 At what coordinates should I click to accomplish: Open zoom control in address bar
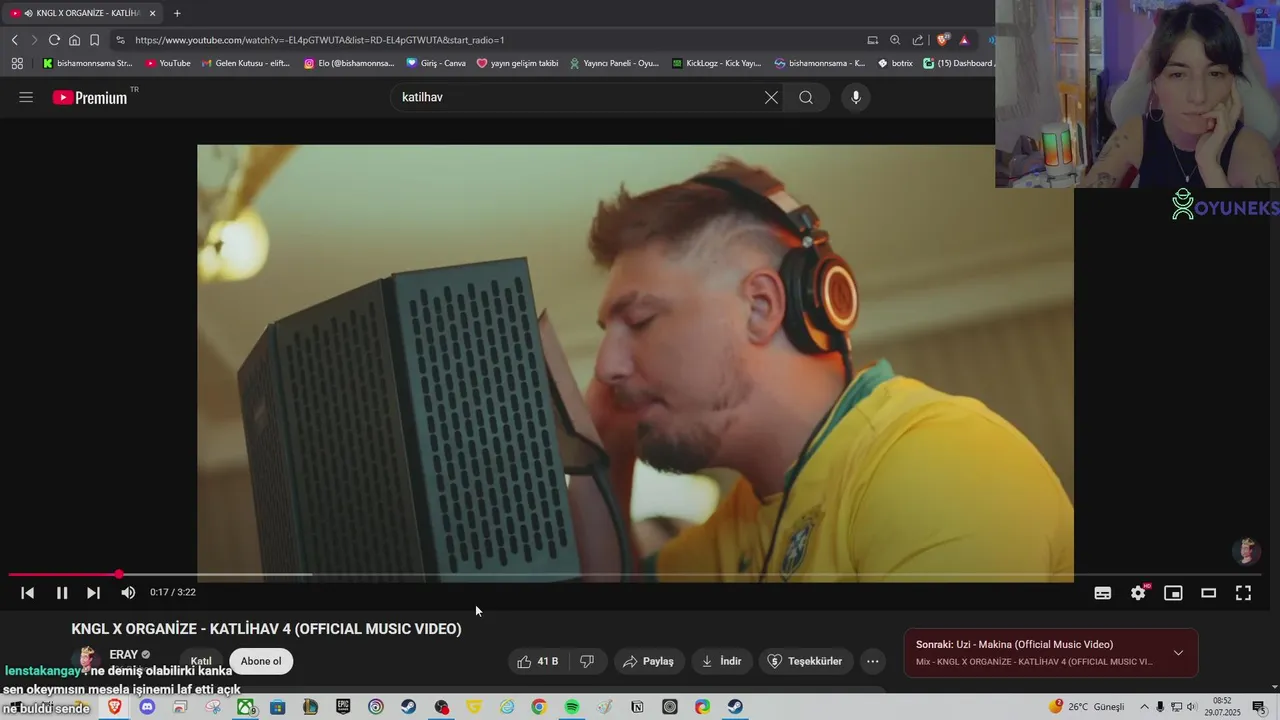895,40
